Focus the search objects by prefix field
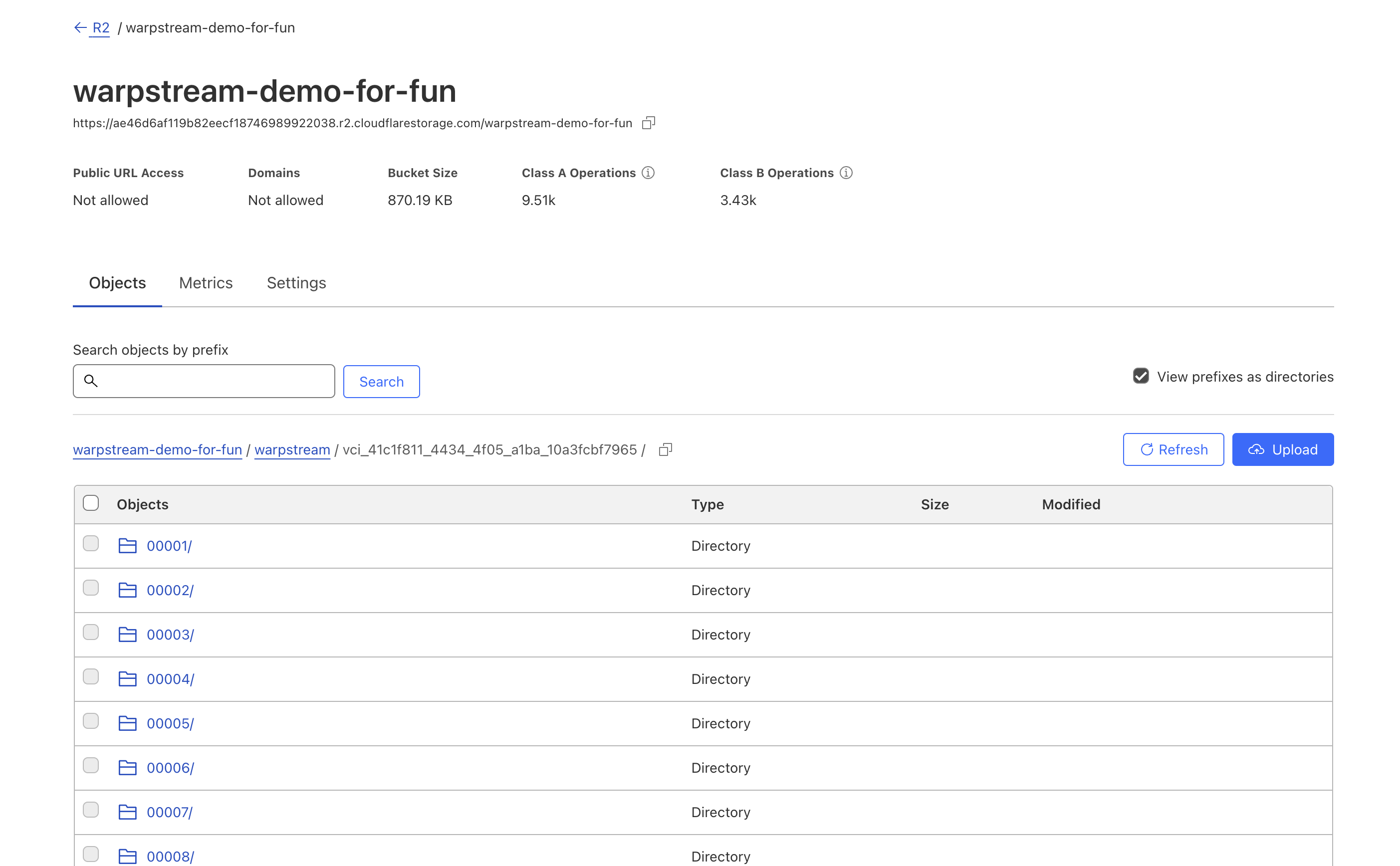 tap(215, 381)
